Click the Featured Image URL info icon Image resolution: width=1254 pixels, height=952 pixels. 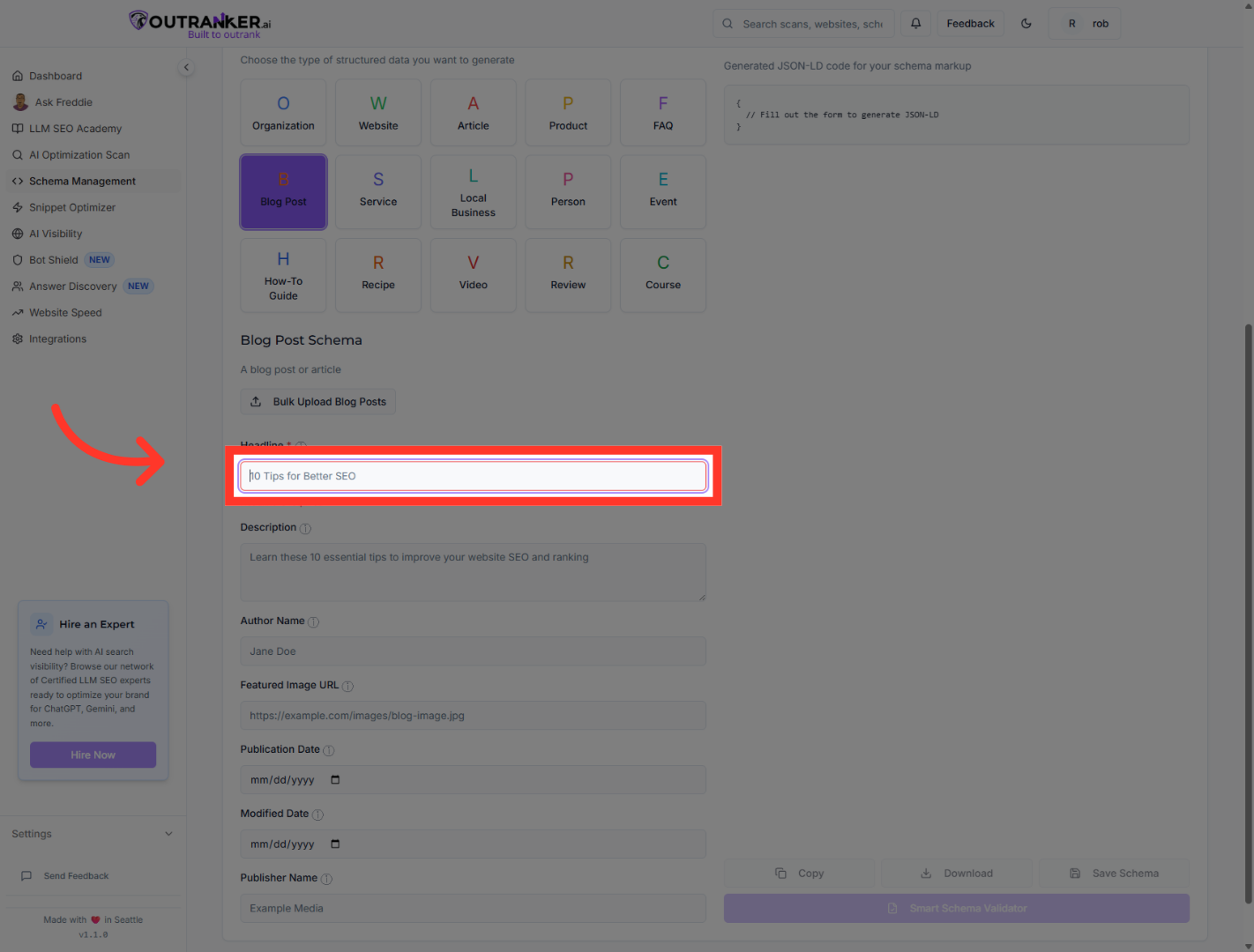click(x=347, y=687)
